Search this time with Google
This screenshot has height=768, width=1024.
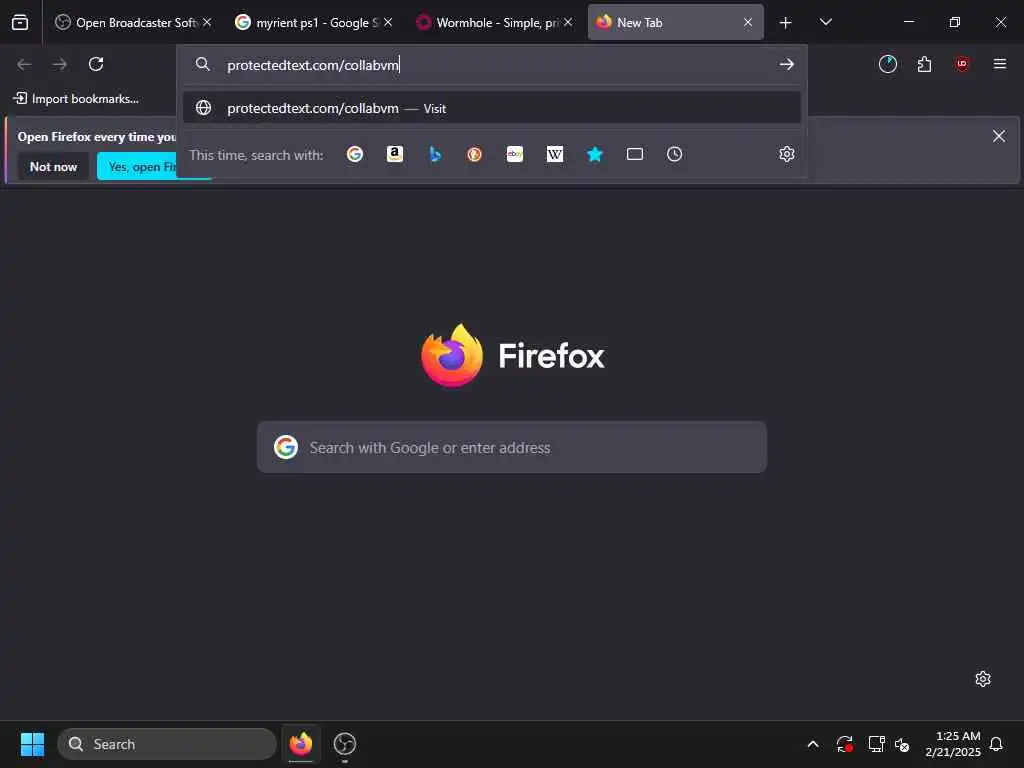pyautogui.click(x=355, y=154)
